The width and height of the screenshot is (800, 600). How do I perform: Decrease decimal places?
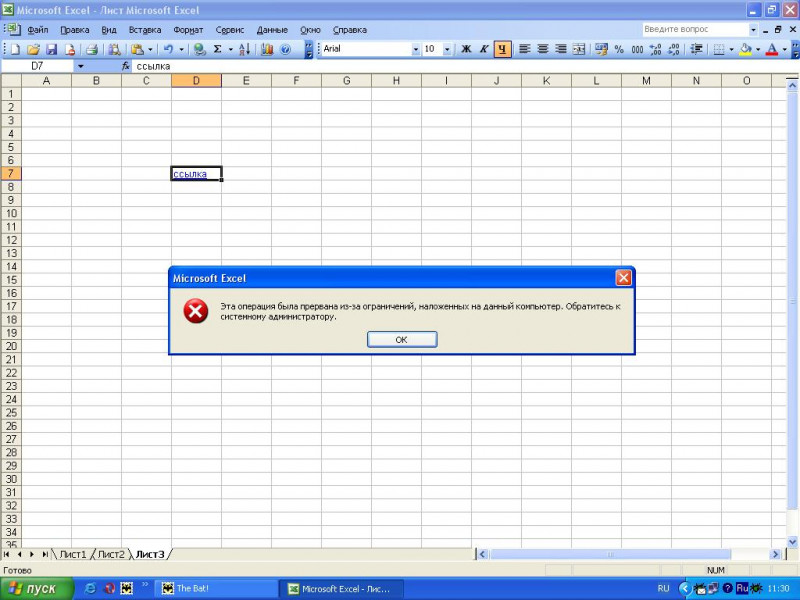pyautogui.click(x=673, y=49)
